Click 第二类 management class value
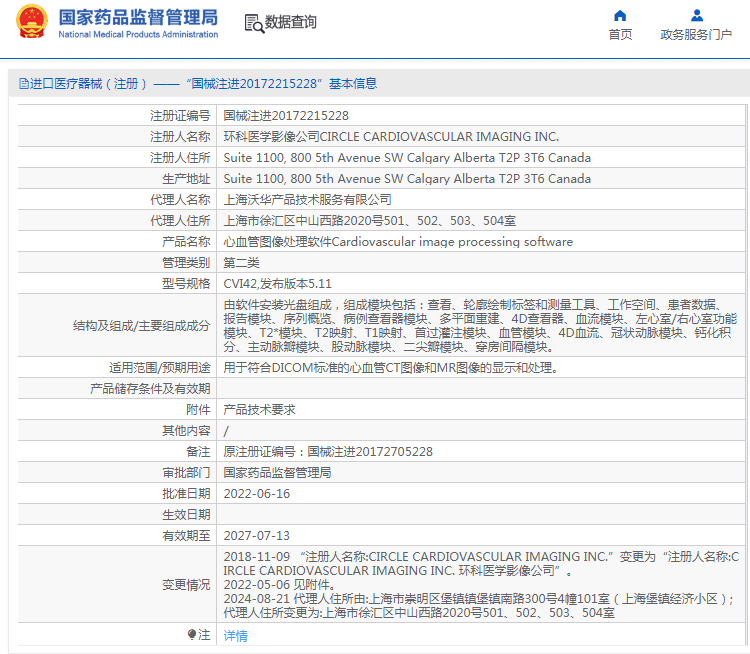 242,263
